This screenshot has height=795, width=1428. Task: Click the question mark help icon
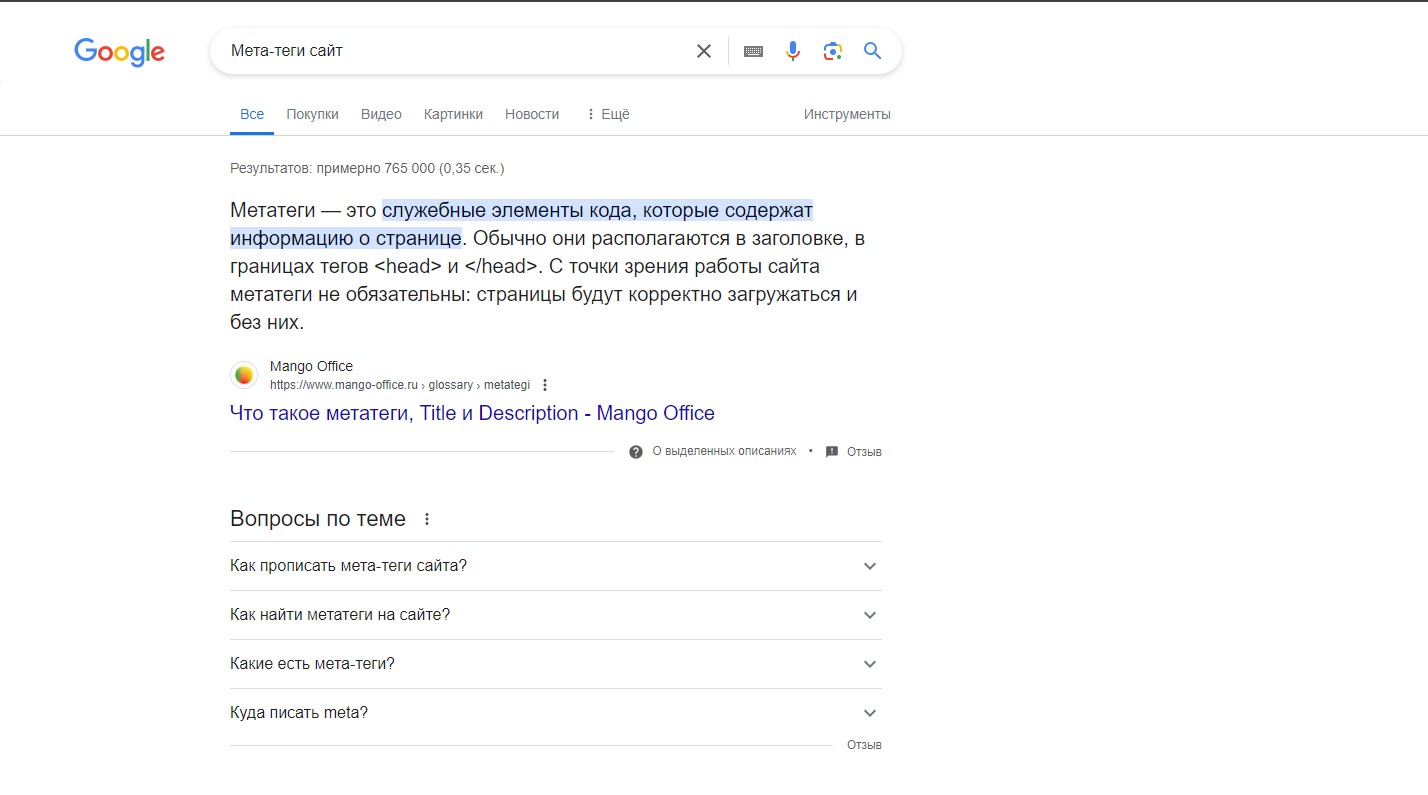pos(636,452)
